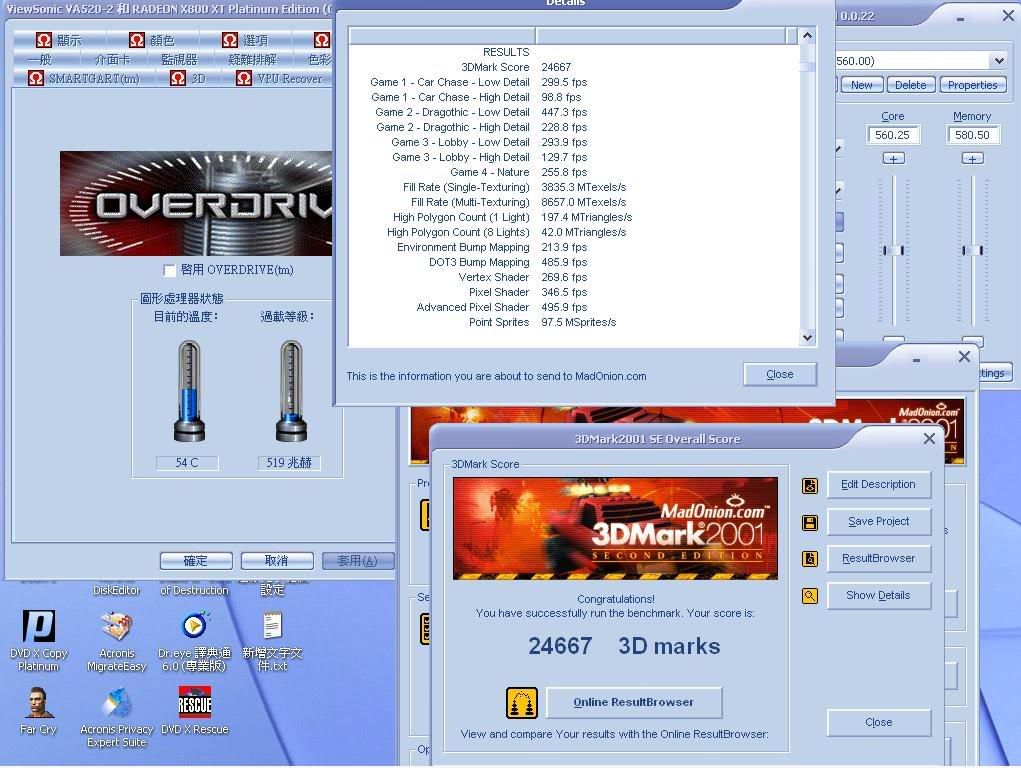Click the Memory frequency field showing 580.50

pyautogui.click(x=972, y=135)
